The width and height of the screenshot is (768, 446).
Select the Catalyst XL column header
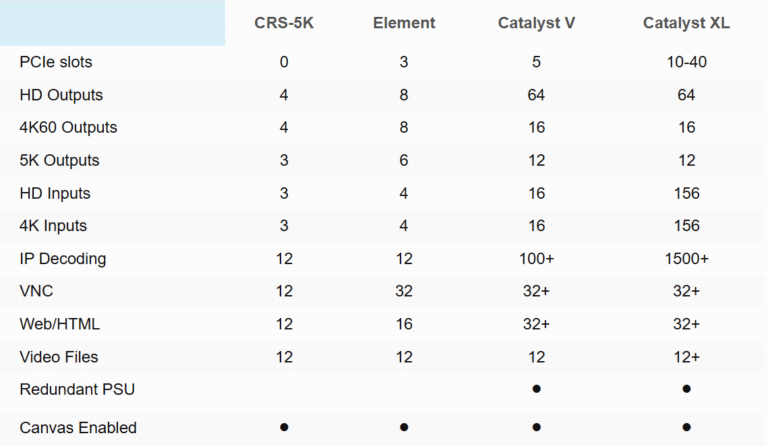tap(686, 23)
